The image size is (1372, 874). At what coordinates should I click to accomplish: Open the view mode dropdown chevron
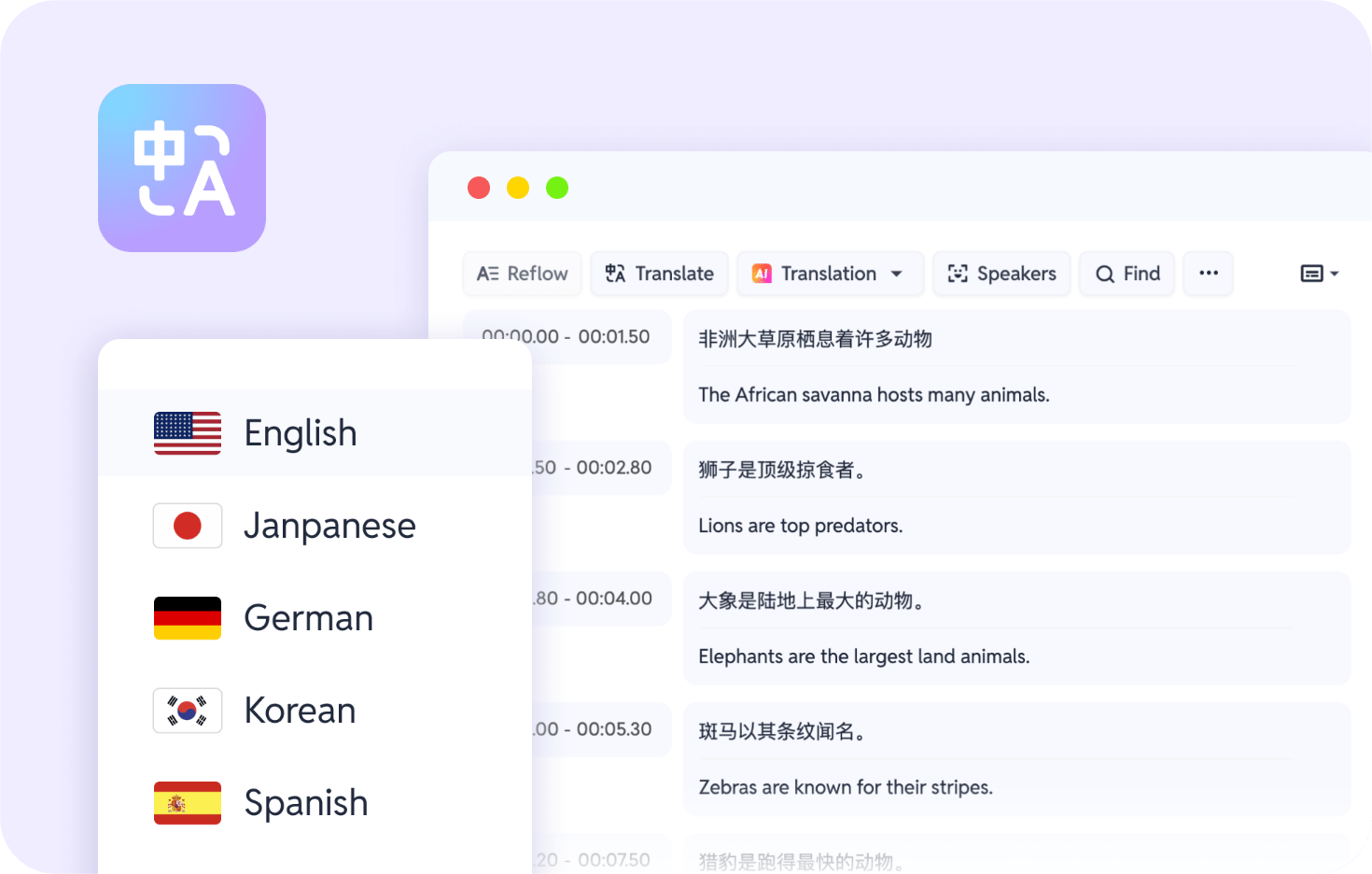click(1335, 274)
